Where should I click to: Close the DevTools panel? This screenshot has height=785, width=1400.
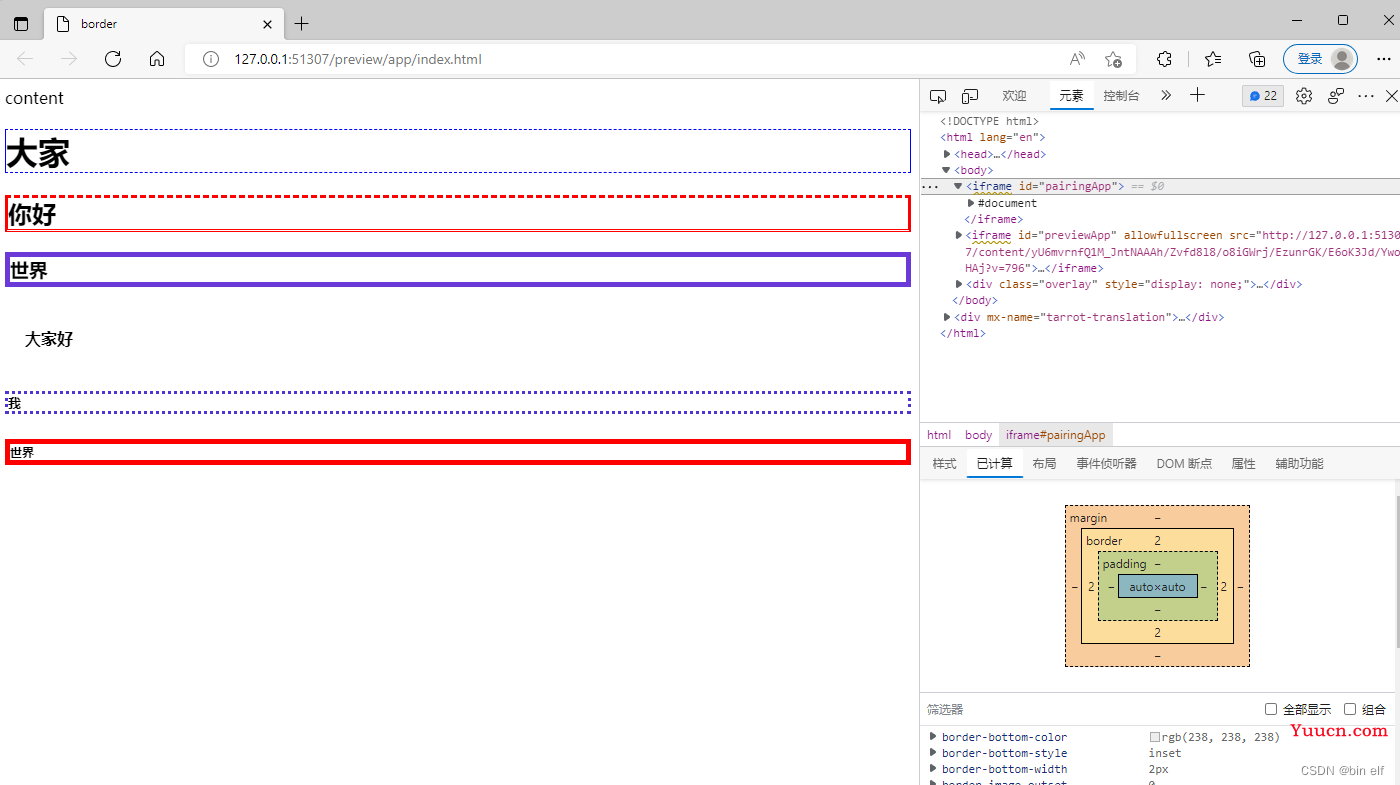click(x=1391, y=96)
